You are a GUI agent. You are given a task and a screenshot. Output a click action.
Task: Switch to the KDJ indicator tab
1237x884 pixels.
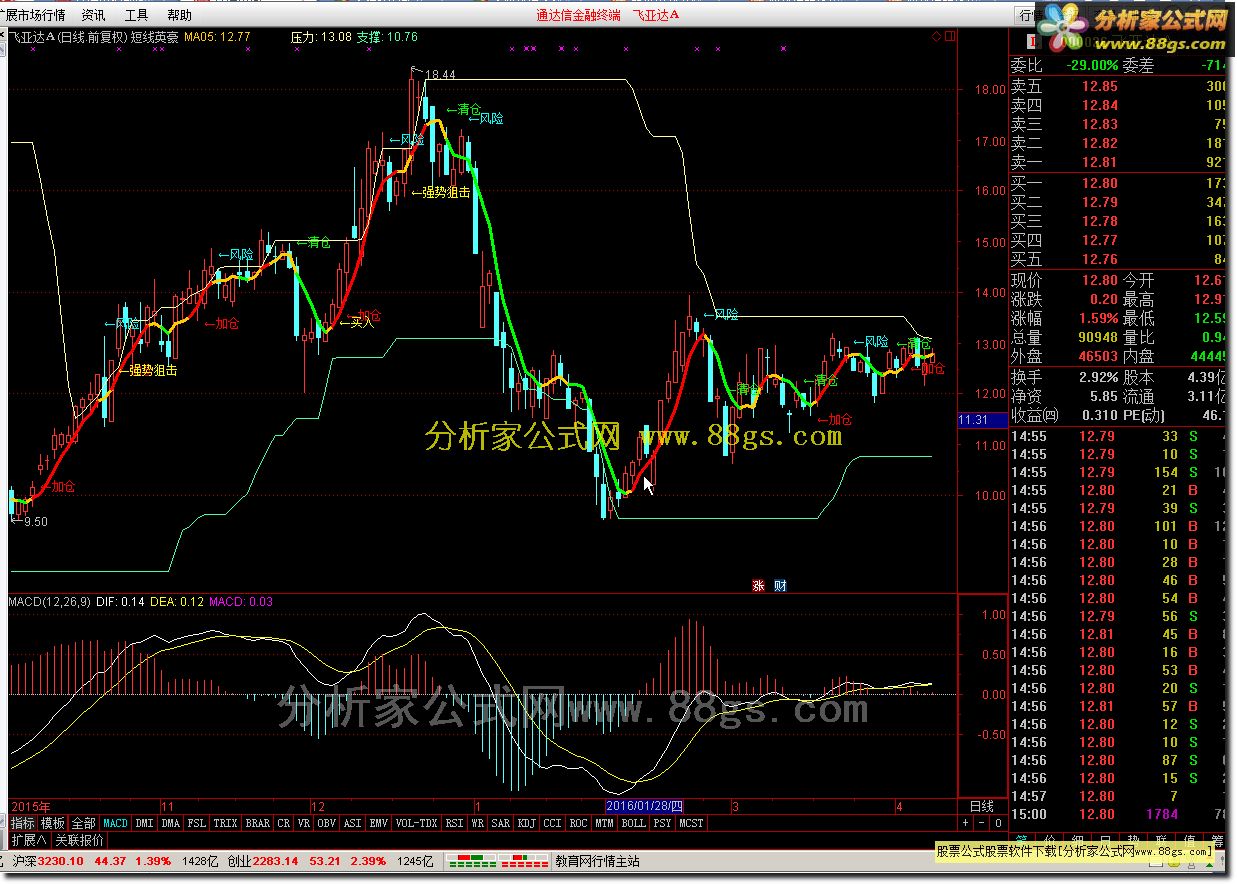(527, 823)
